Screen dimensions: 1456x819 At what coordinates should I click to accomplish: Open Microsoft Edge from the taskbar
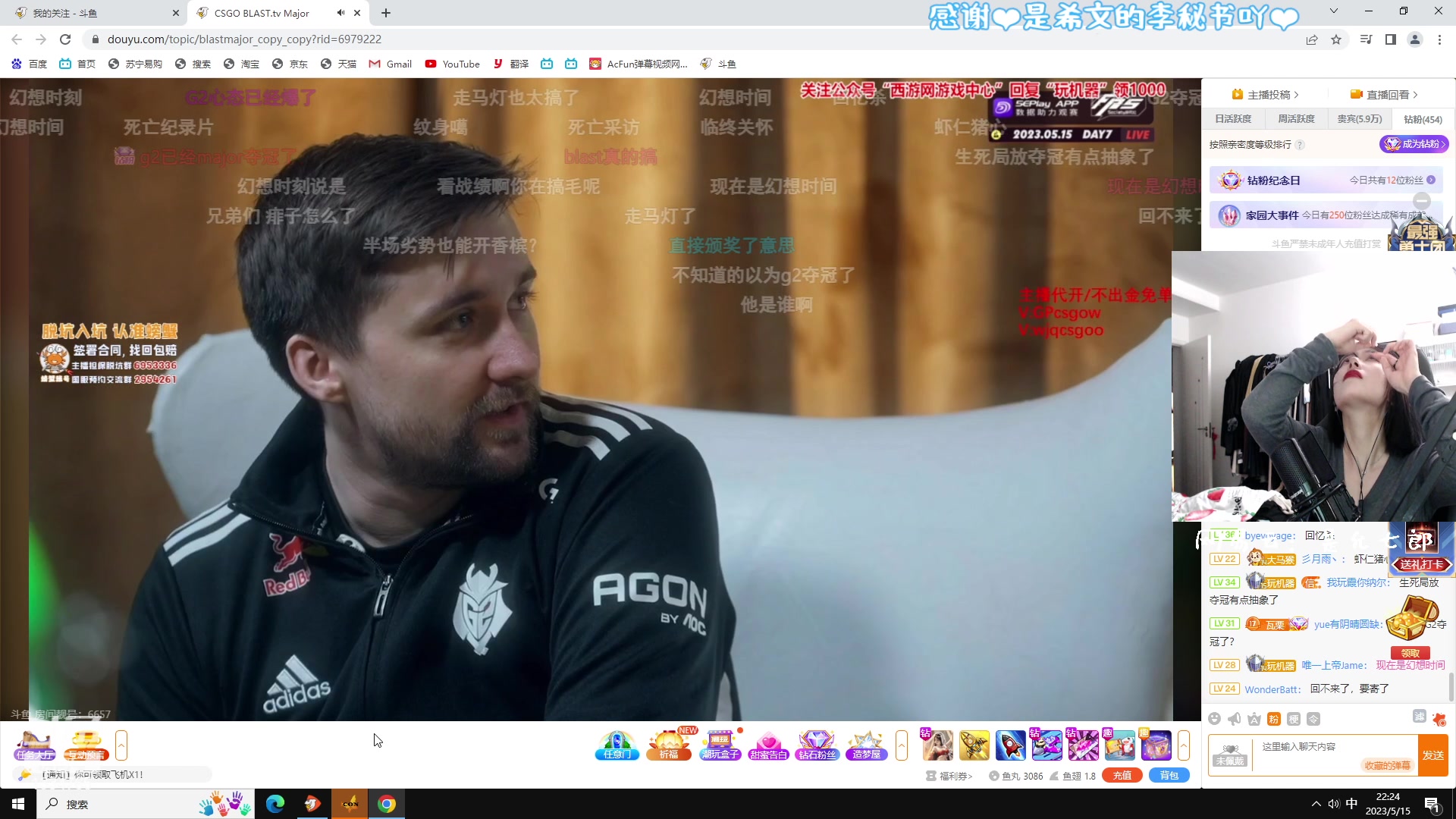[x=275, y=804]
